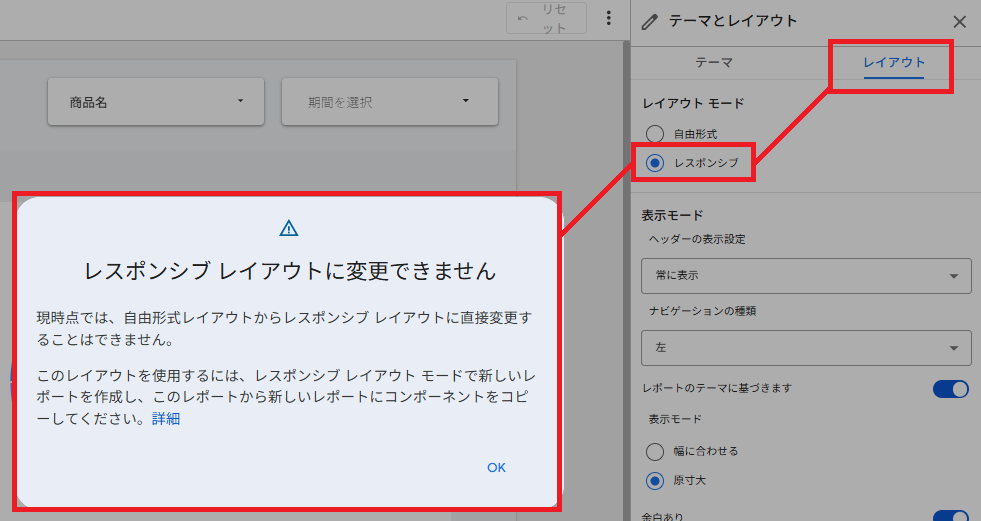Open the ナビゲーションの種類 dropdown showing 左
This screenshot has width=981, height=521.
[806, 348]
